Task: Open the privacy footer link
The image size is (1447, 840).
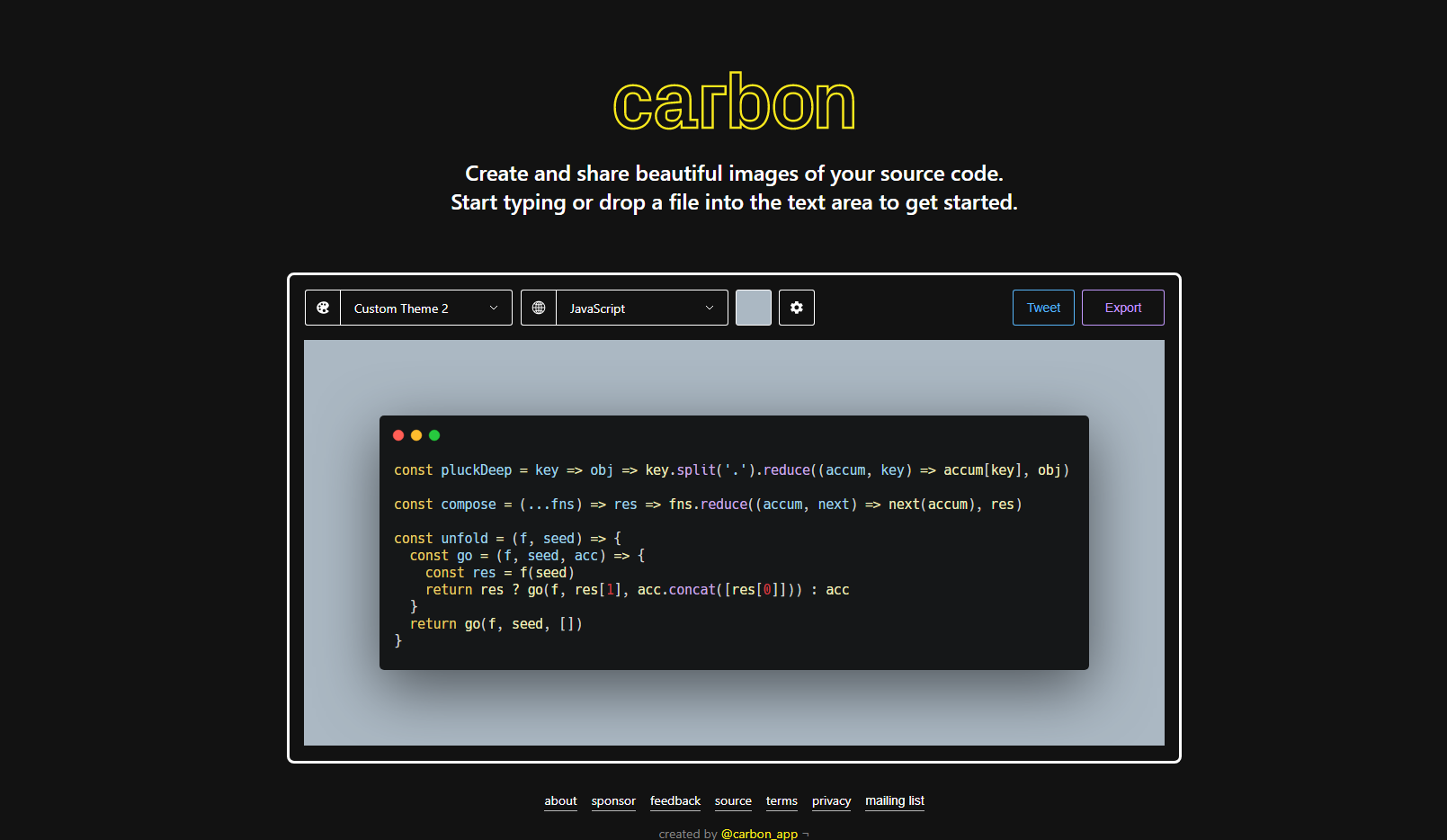Action: 831,801
